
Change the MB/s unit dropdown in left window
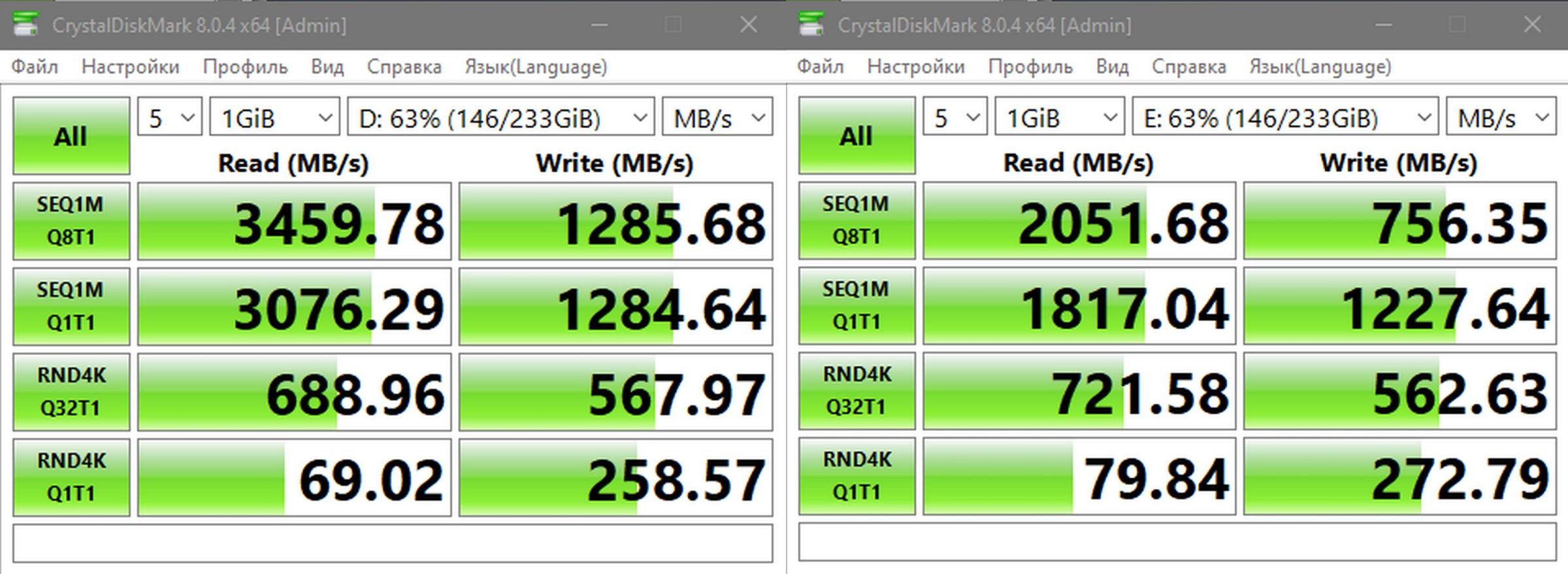tap(717, 117)
